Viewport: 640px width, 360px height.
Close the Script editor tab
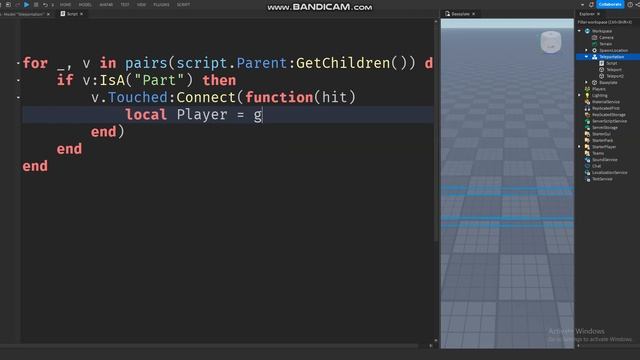(82, 14)
